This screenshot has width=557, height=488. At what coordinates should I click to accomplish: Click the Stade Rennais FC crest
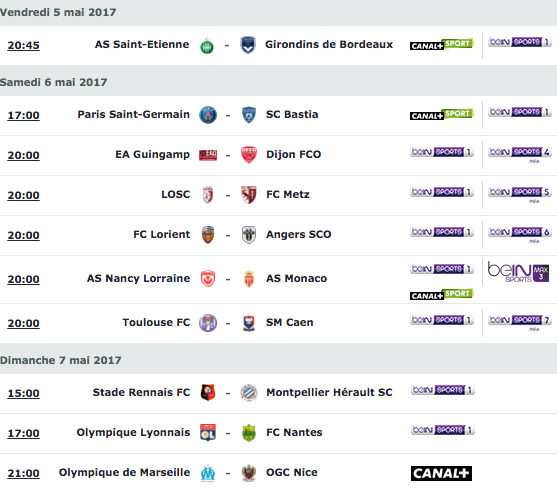click(208, 393)
